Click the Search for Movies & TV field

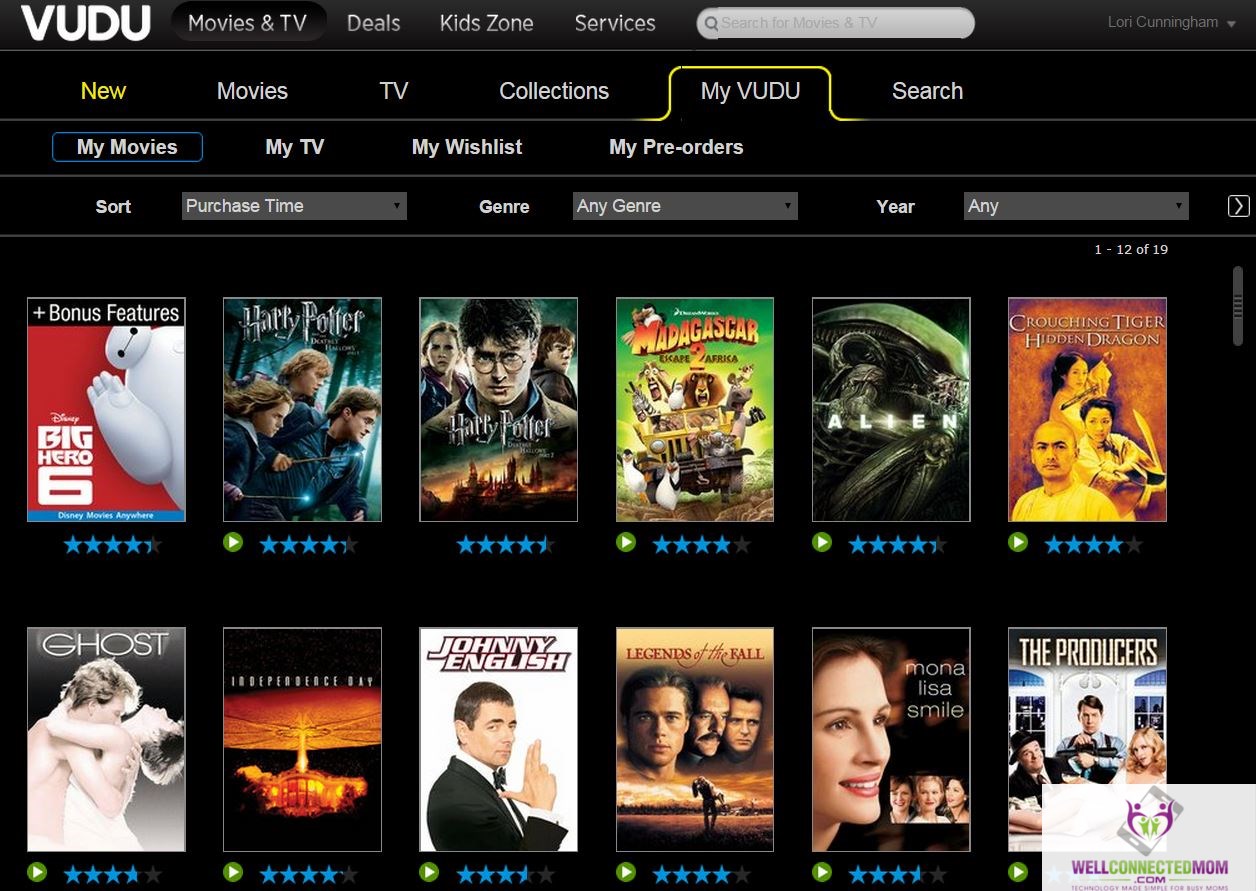pos(835,23)
